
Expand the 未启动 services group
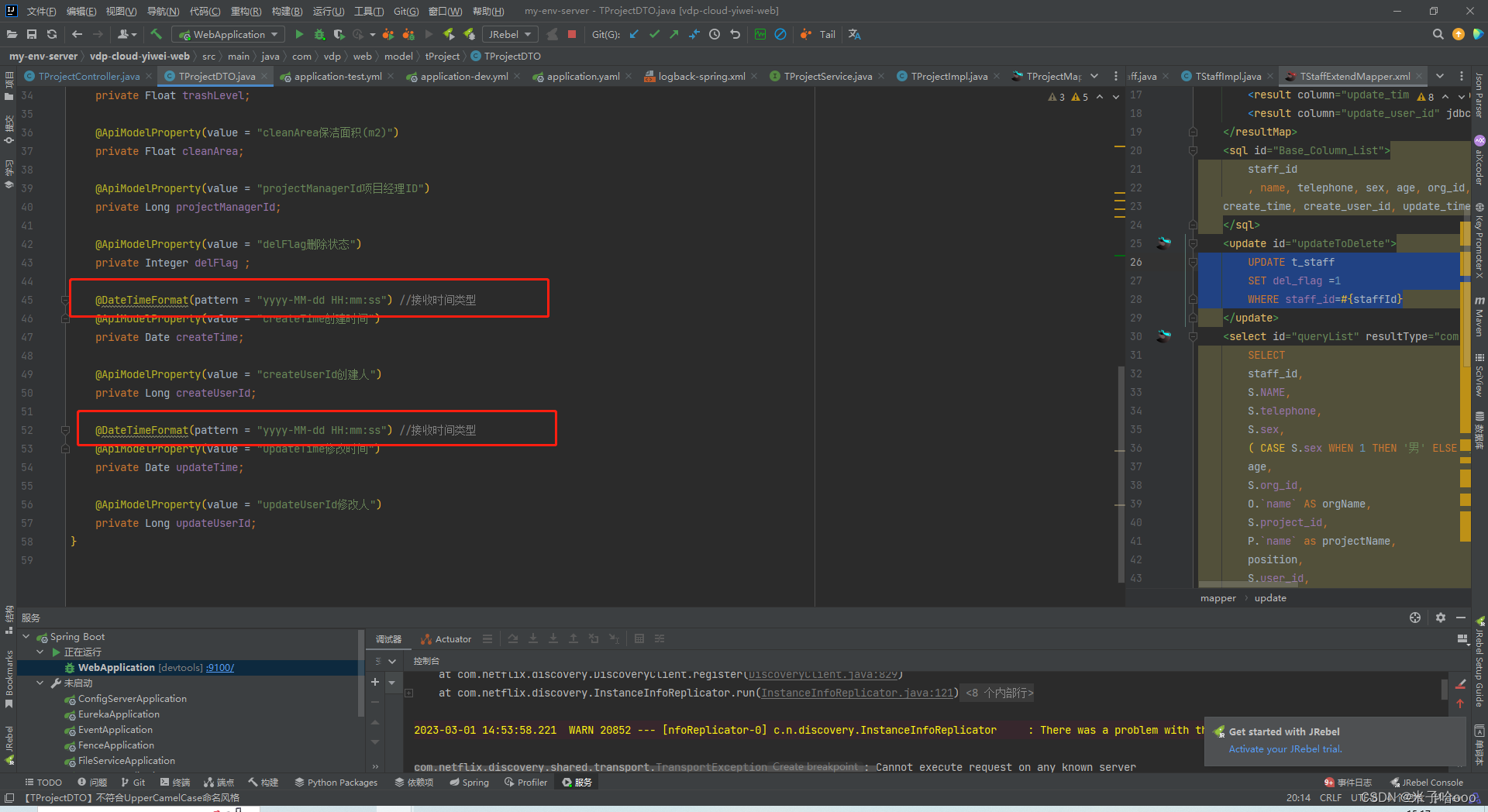[40, 683]
